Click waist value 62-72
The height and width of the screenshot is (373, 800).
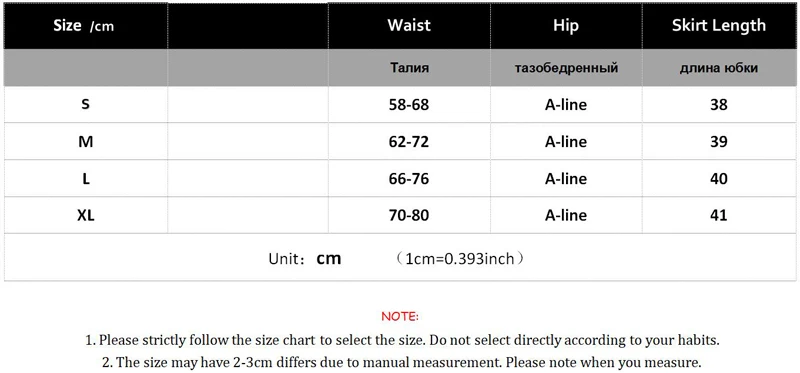(409, 141)
